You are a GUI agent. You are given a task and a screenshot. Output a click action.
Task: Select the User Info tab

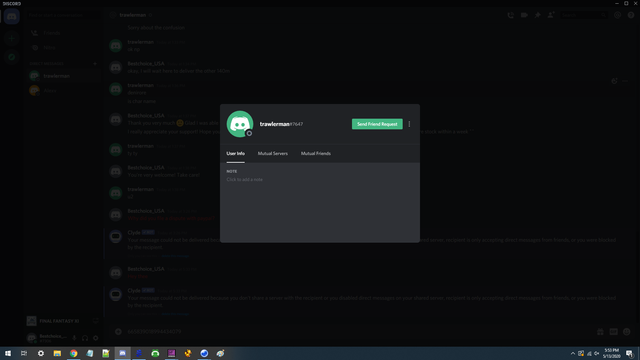pos(236,153)
